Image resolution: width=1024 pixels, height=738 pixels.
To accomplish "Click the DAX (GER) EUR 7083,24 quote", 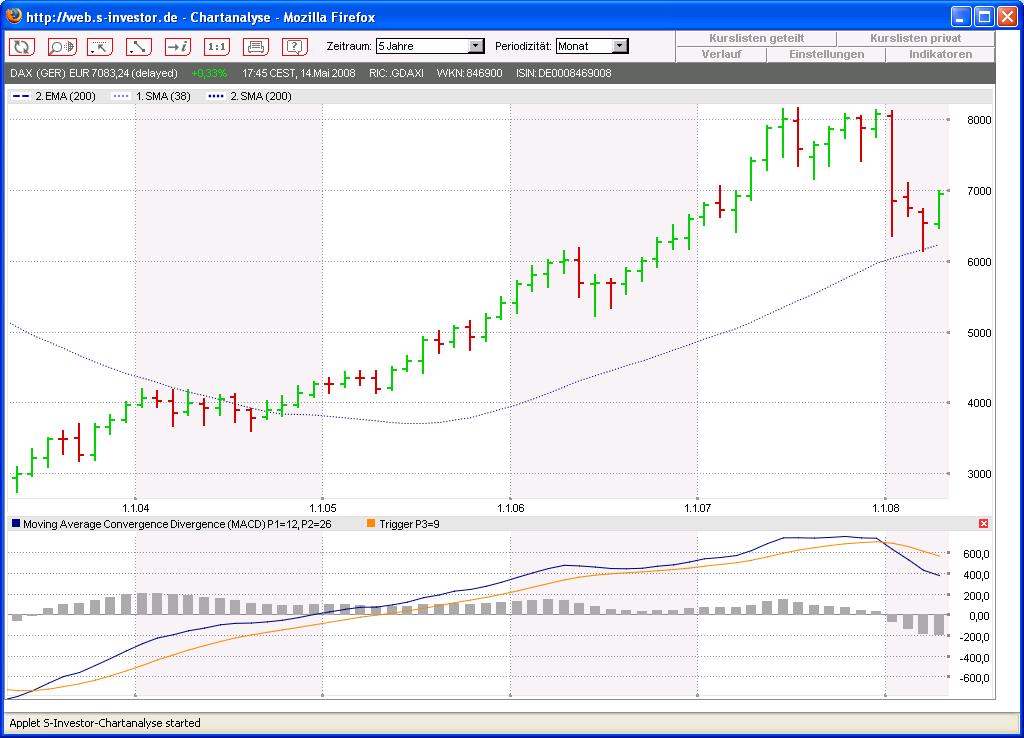I will [x=94, y=73].
